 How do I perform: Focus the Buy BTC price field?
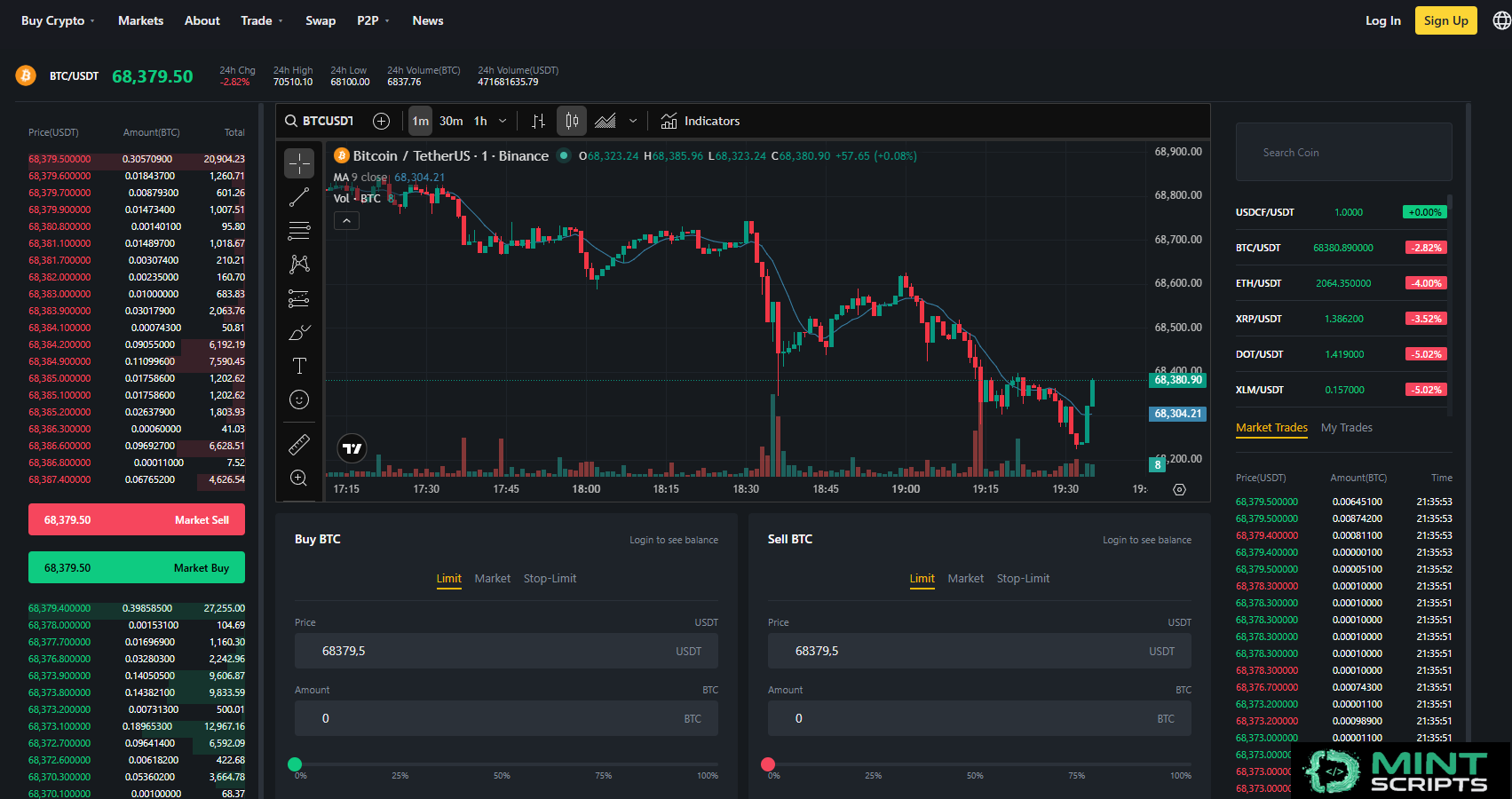[506, 652]
